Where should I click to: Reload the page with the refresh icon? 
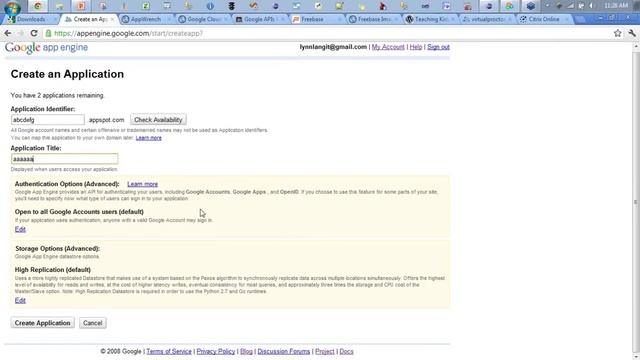(34, 33)
